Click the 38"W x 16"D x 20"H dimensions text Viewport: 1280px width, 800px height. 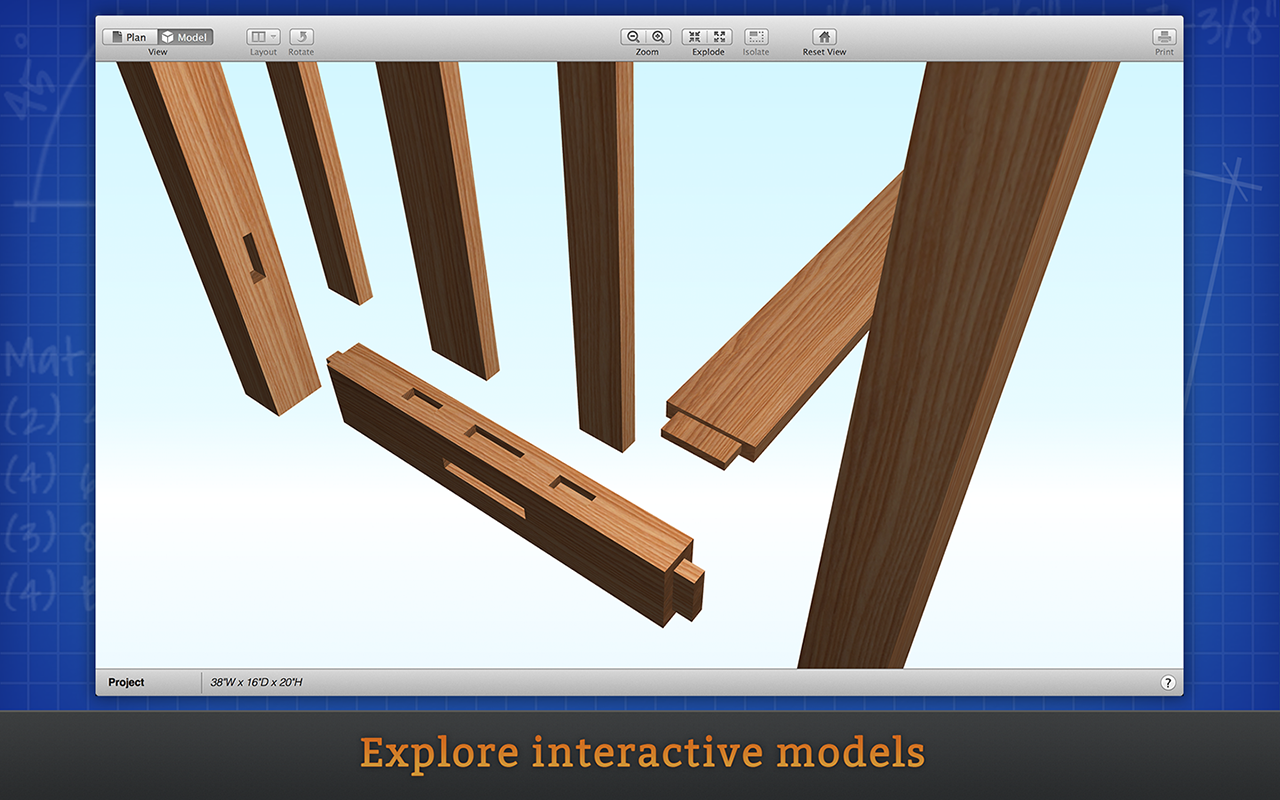[256, 683]
